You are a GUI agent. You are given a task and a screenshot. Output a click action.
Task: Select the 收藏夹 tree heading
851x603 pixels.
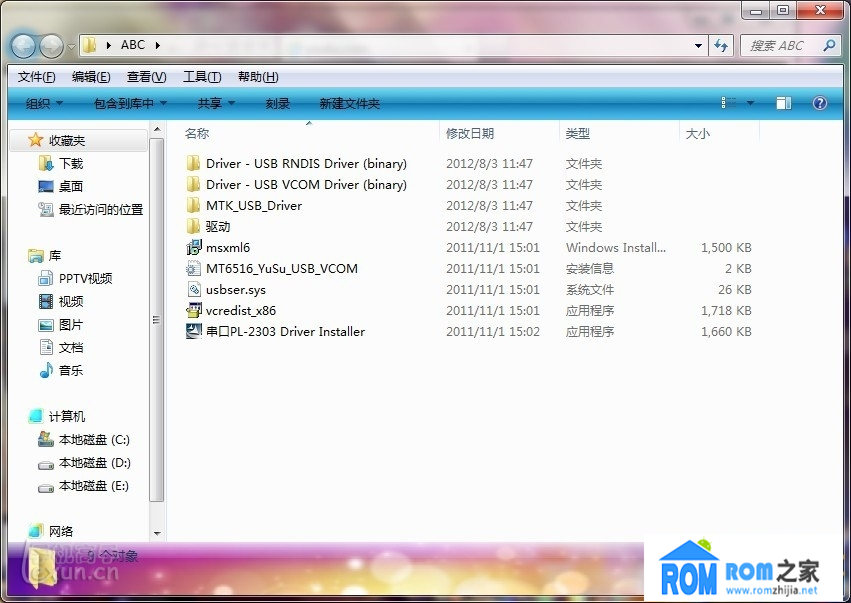[67, 141]
